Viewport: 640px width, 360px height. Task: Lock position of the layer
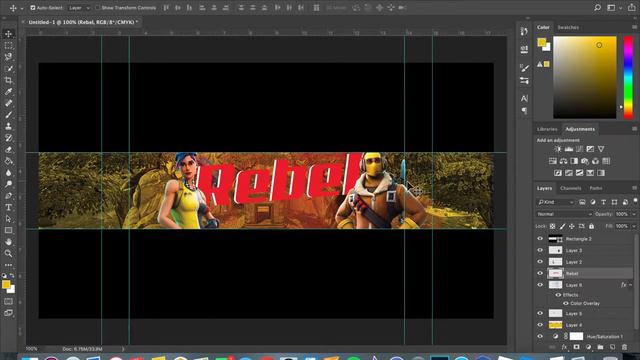coord(572,226)
